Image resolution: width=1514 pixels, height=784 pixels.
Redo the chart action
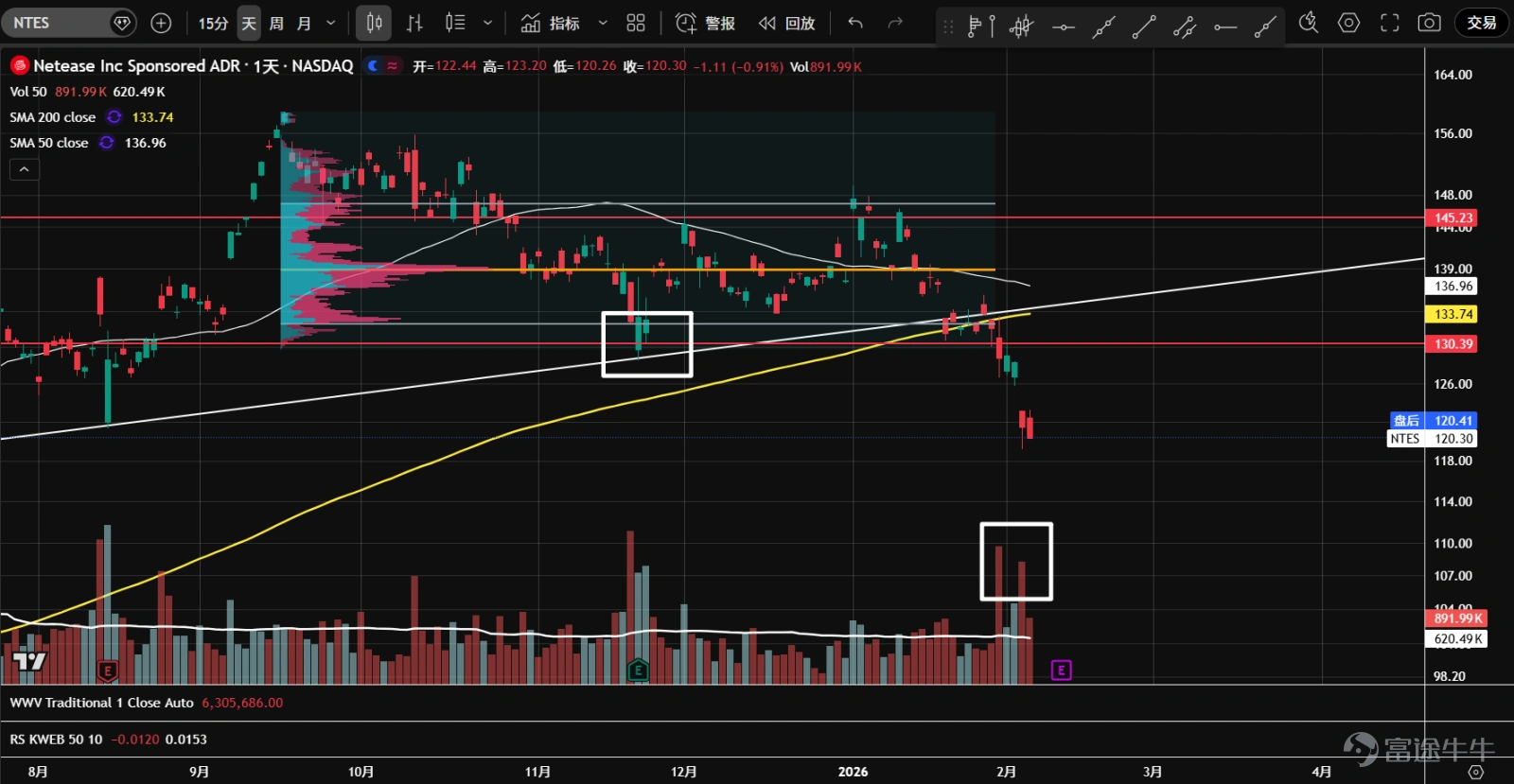[895, 23]
